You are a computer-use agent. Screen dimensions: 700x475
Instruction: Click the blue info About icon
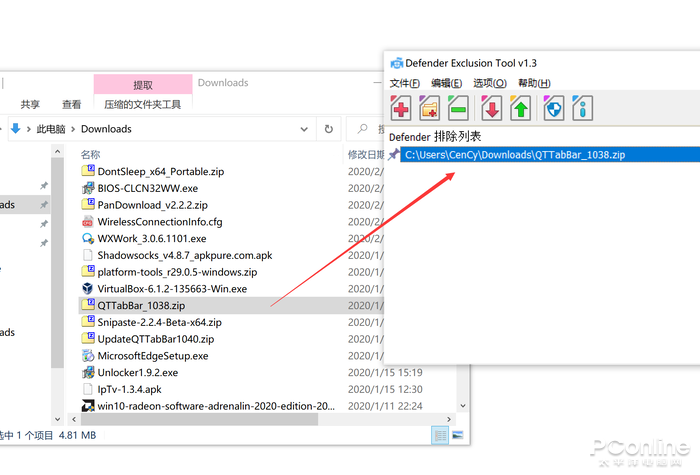pyautogui.click(x=583, y=108)
